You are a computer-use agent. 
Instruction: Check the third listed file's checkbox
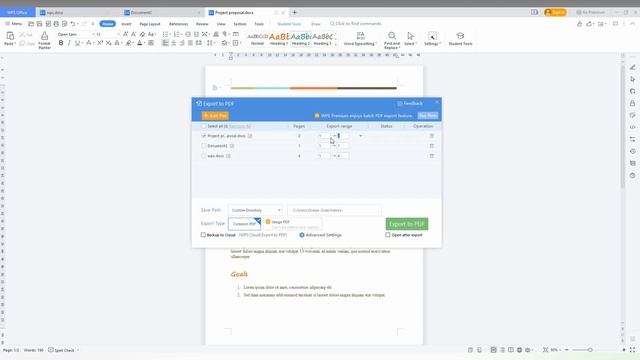coord(204,156)
